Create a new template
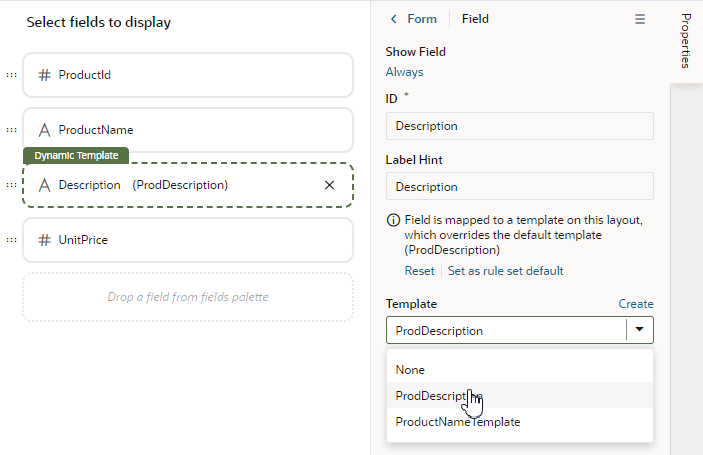 pyautogui.click(x=636, y=304)
